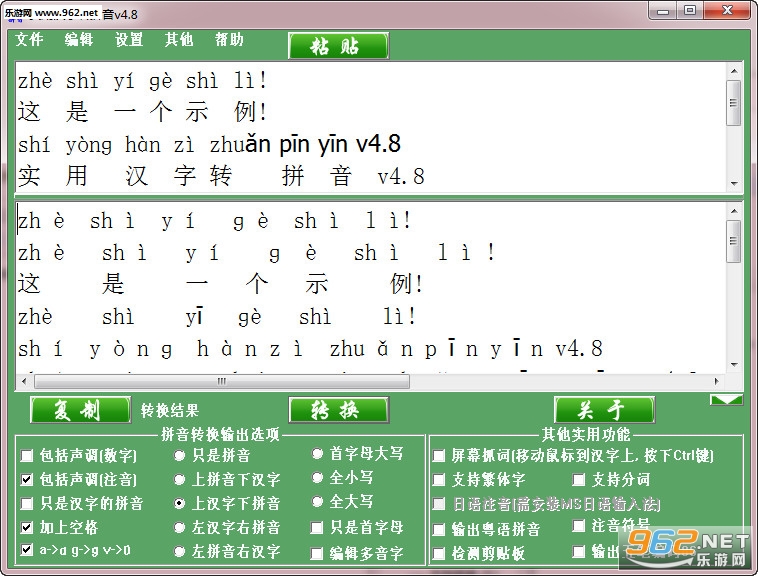Minimize the application window
This screenshot has width=758, height=576.
tap(663, 11)
